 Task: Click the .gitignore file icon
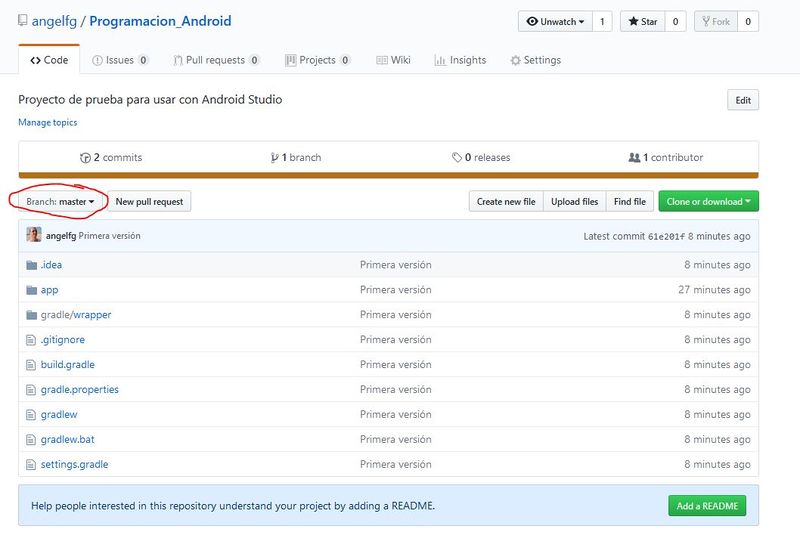click(31, 340)
